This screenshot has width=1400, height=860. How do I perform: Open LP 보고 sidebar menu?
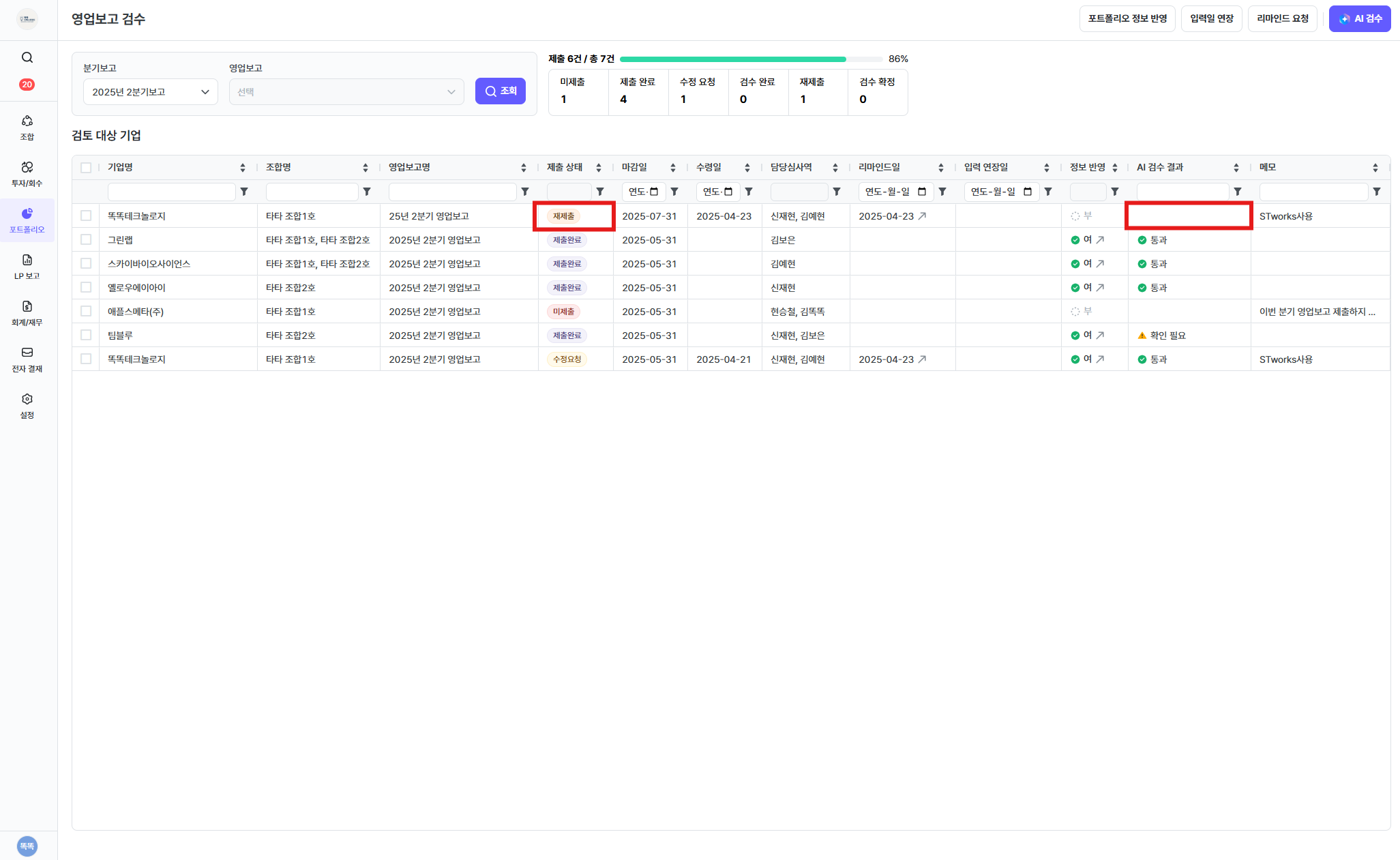(27, 267)
